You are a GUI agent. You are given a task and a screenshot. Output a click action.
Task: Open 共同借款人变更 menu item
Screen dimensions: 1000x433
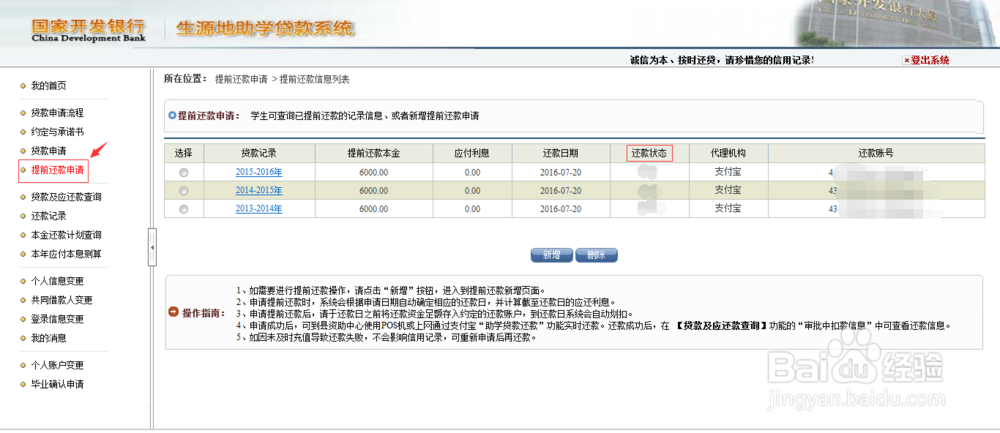click(x=62, y=300)
